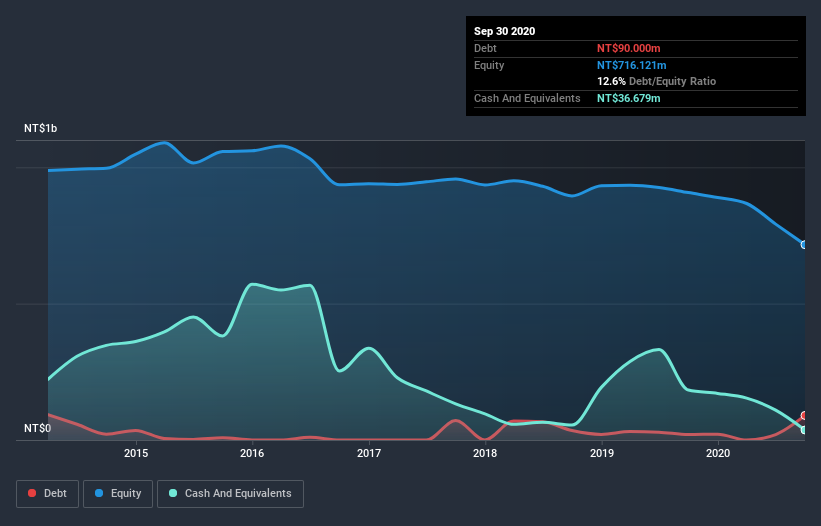Select the teal Cash endpoint marker
The width and height of the screenshot is (821, 526).
pos(804,430)
